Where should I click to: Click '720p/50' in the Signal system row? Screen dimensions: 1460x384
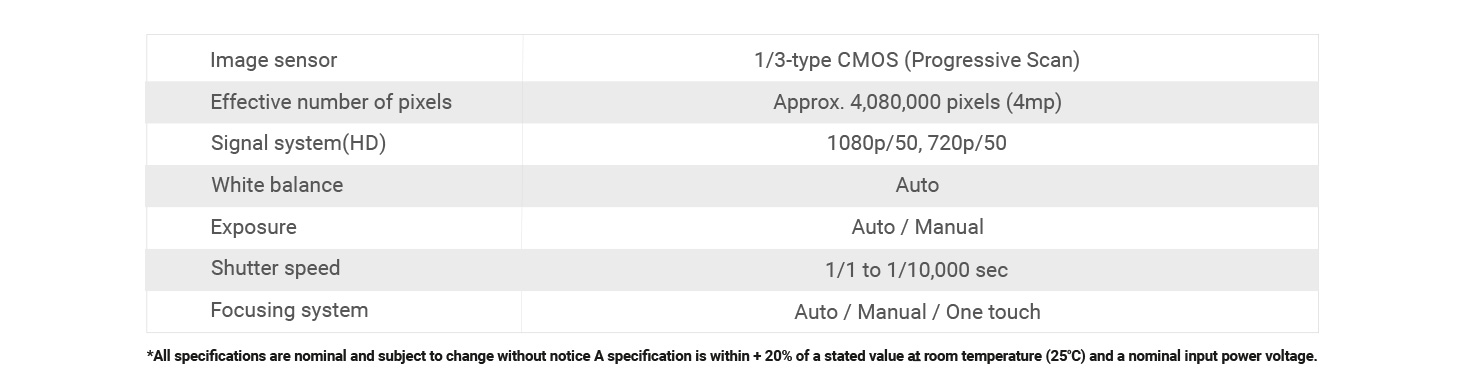coord(967,143)
